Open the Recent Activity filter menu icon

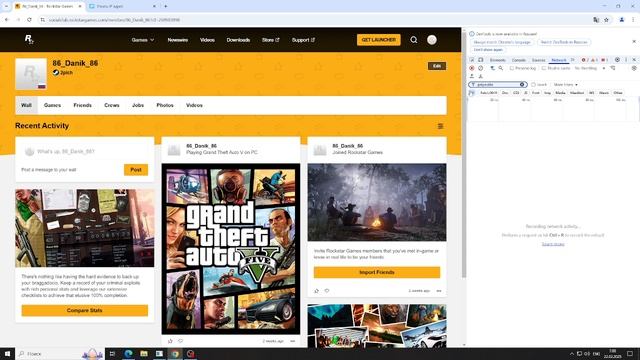pos(440,126)
